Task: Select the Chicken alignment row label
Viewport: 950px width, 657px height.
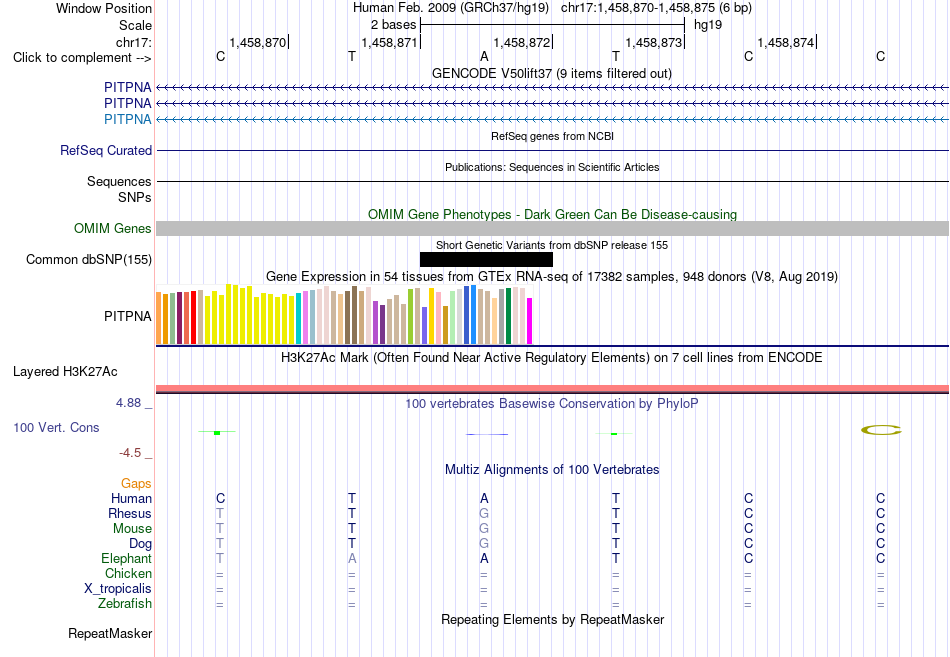Action: 128,573
